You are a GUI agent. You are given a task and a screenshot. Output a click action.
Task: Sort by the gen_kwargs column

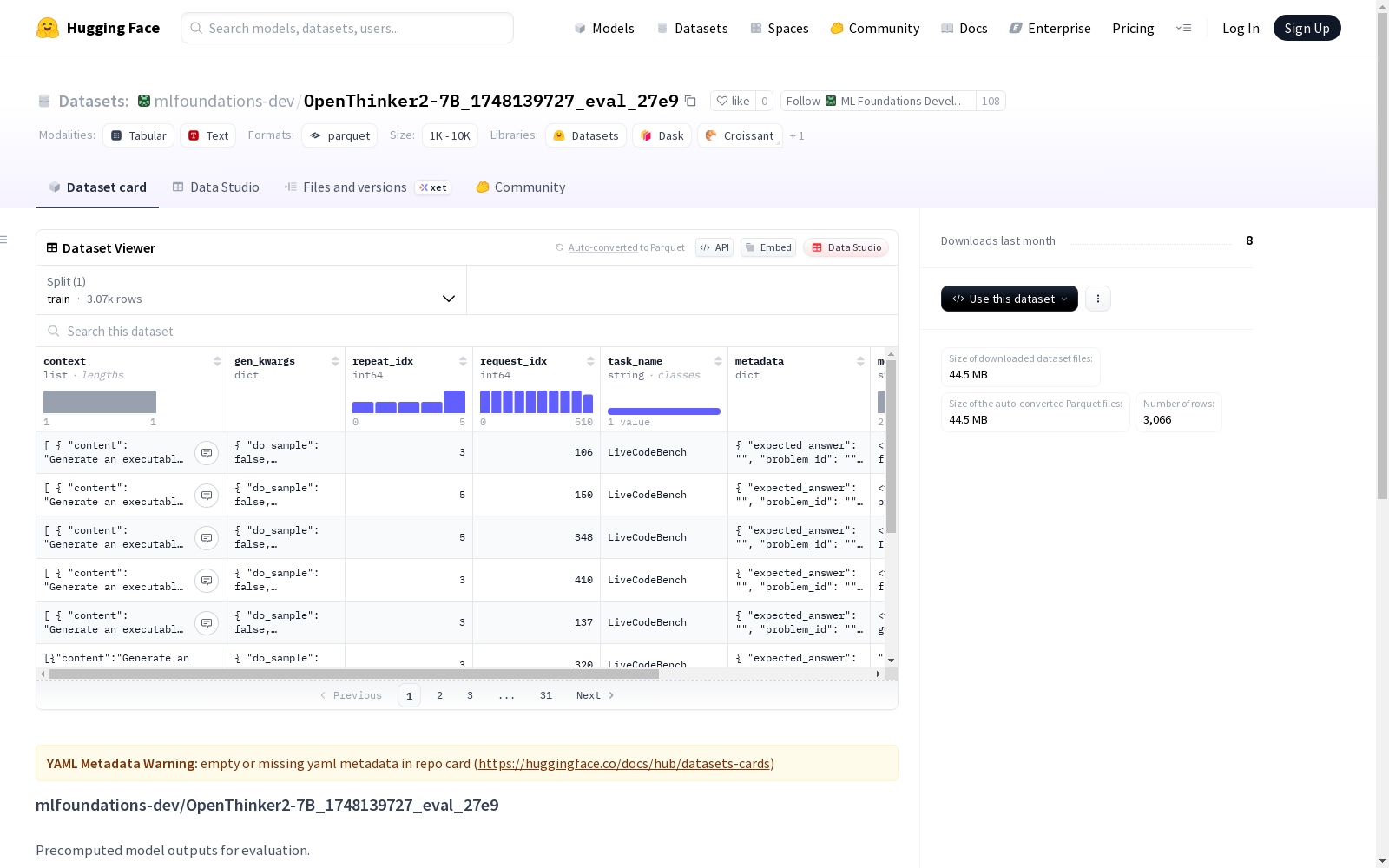coord(335,361)
